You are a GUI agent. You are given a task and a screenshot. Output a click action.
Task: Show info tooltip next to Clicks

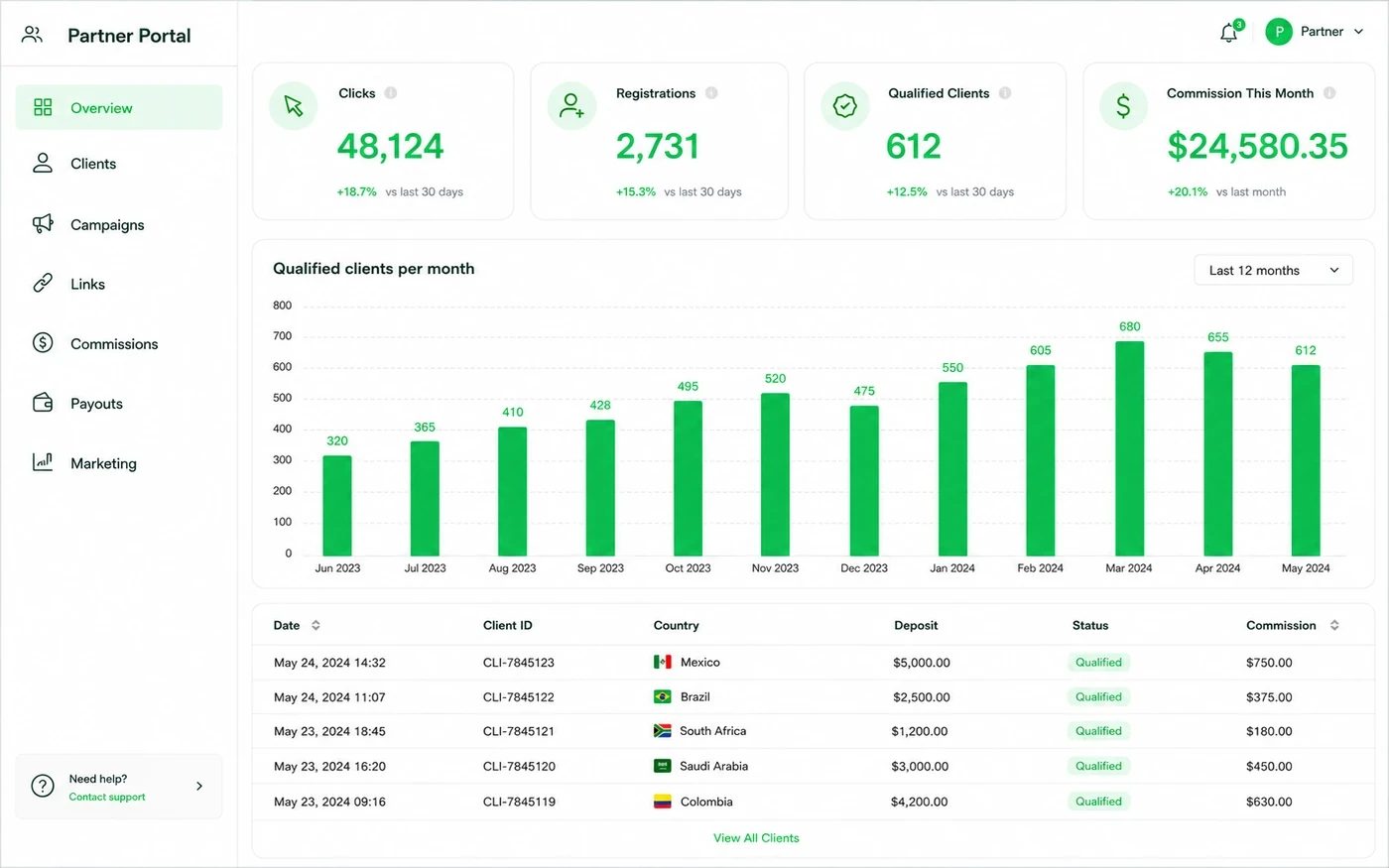point(391,93)
